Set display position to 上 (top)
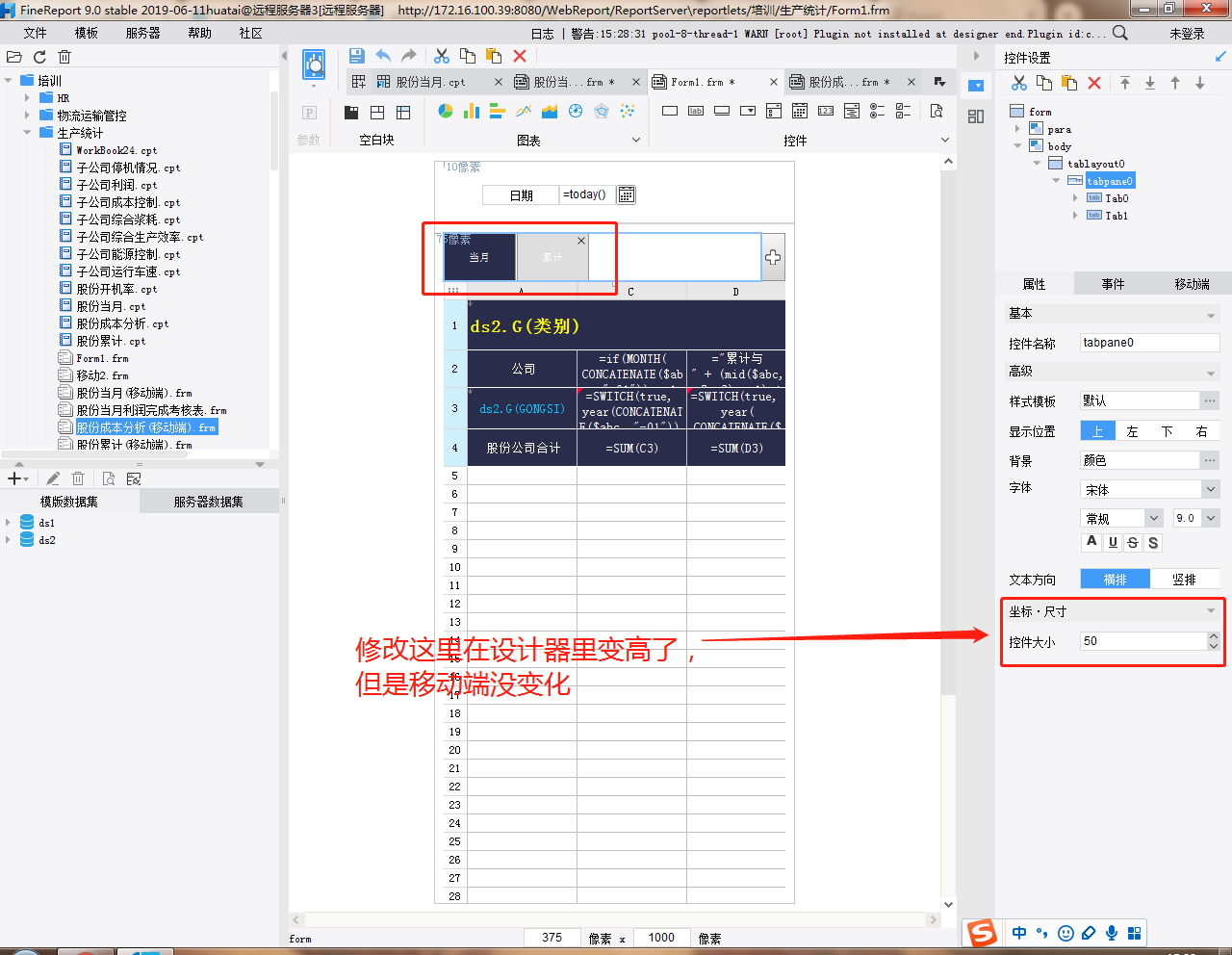The height and width of the screenshot is (955, 1232). [1098, 431]
